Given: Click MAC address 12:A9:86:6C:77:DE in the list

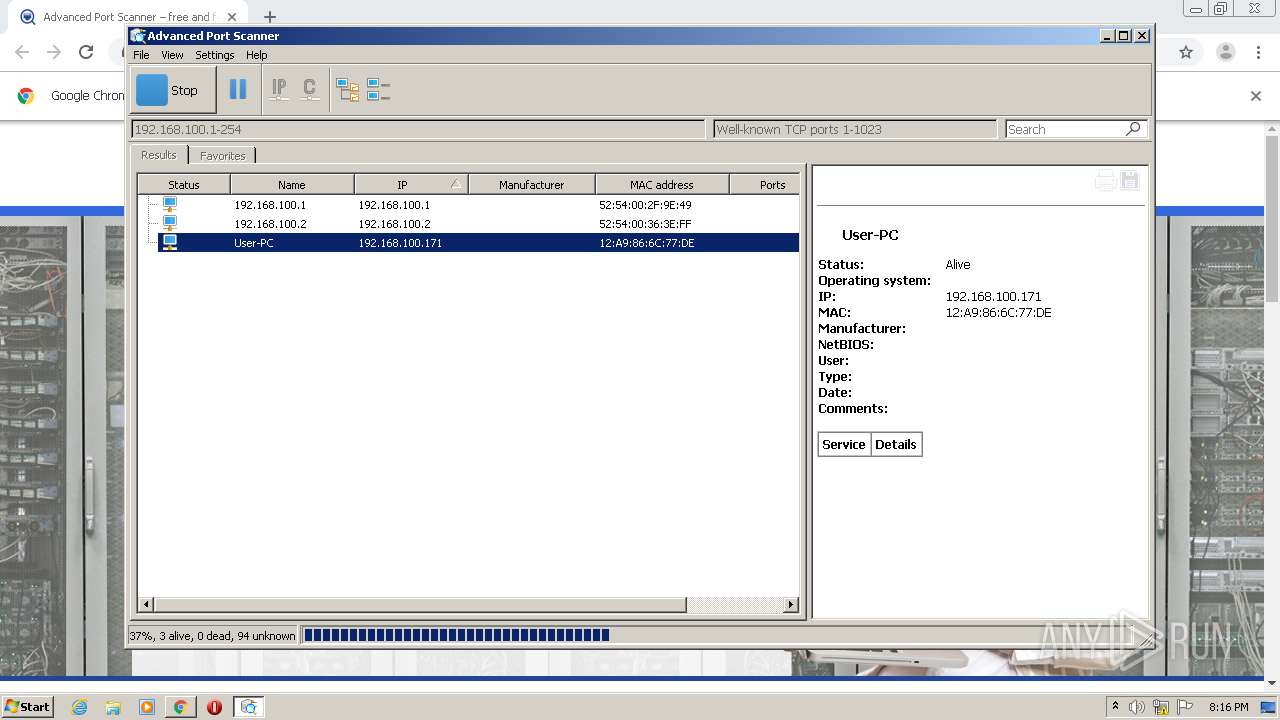Looking at the screenshot, I should (x=647, y=243).
